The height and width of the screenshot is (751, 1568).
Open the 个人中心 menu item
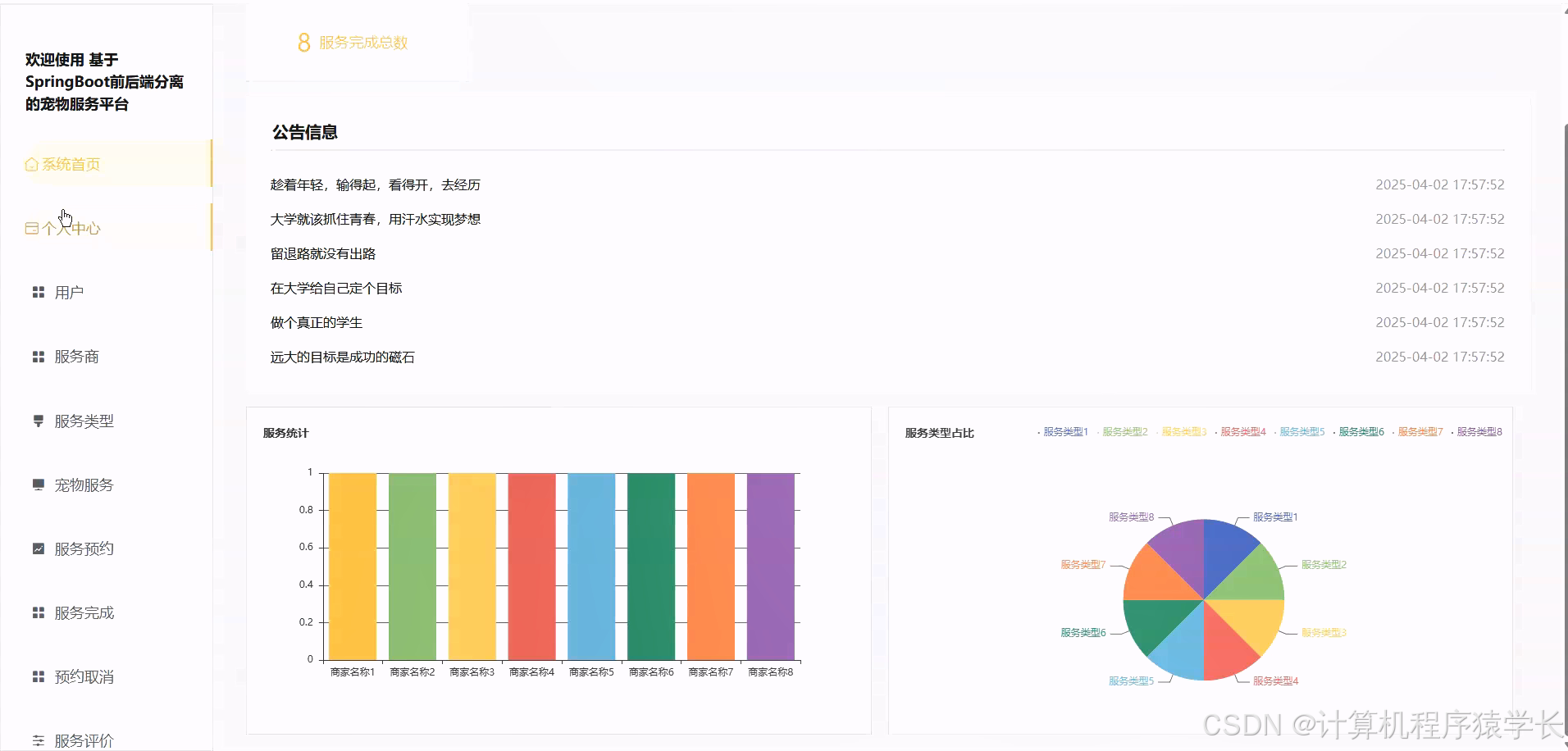click(x=107, y=228)
